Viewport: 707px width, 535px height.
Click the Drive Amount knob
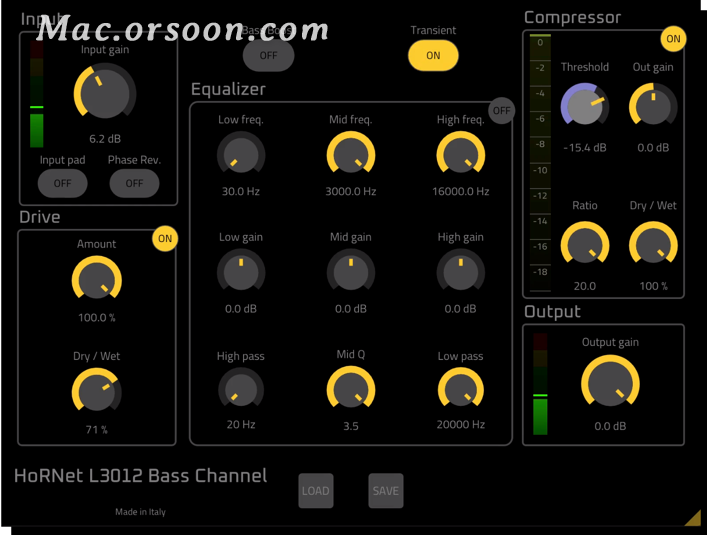97,278
